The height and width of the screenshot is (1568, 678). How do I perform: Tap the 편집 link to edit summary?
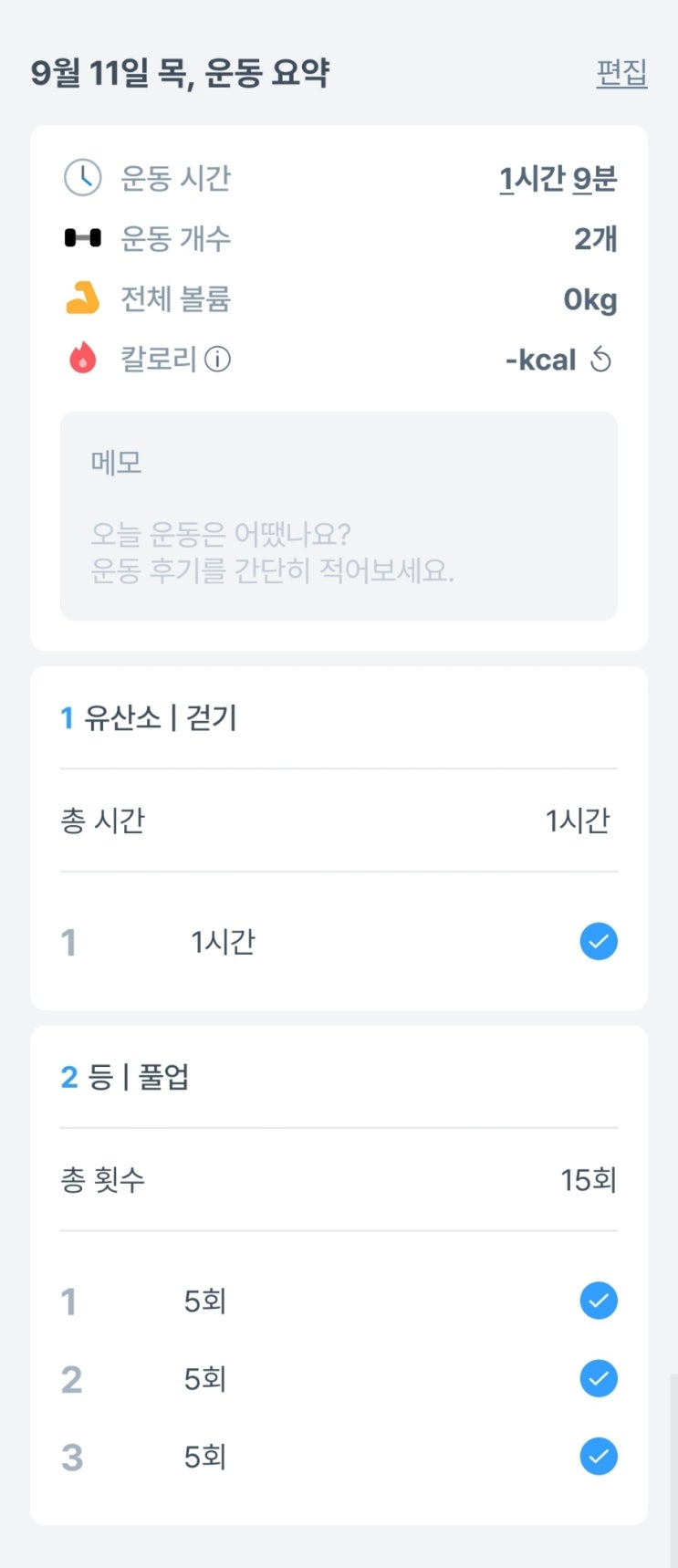621,72
